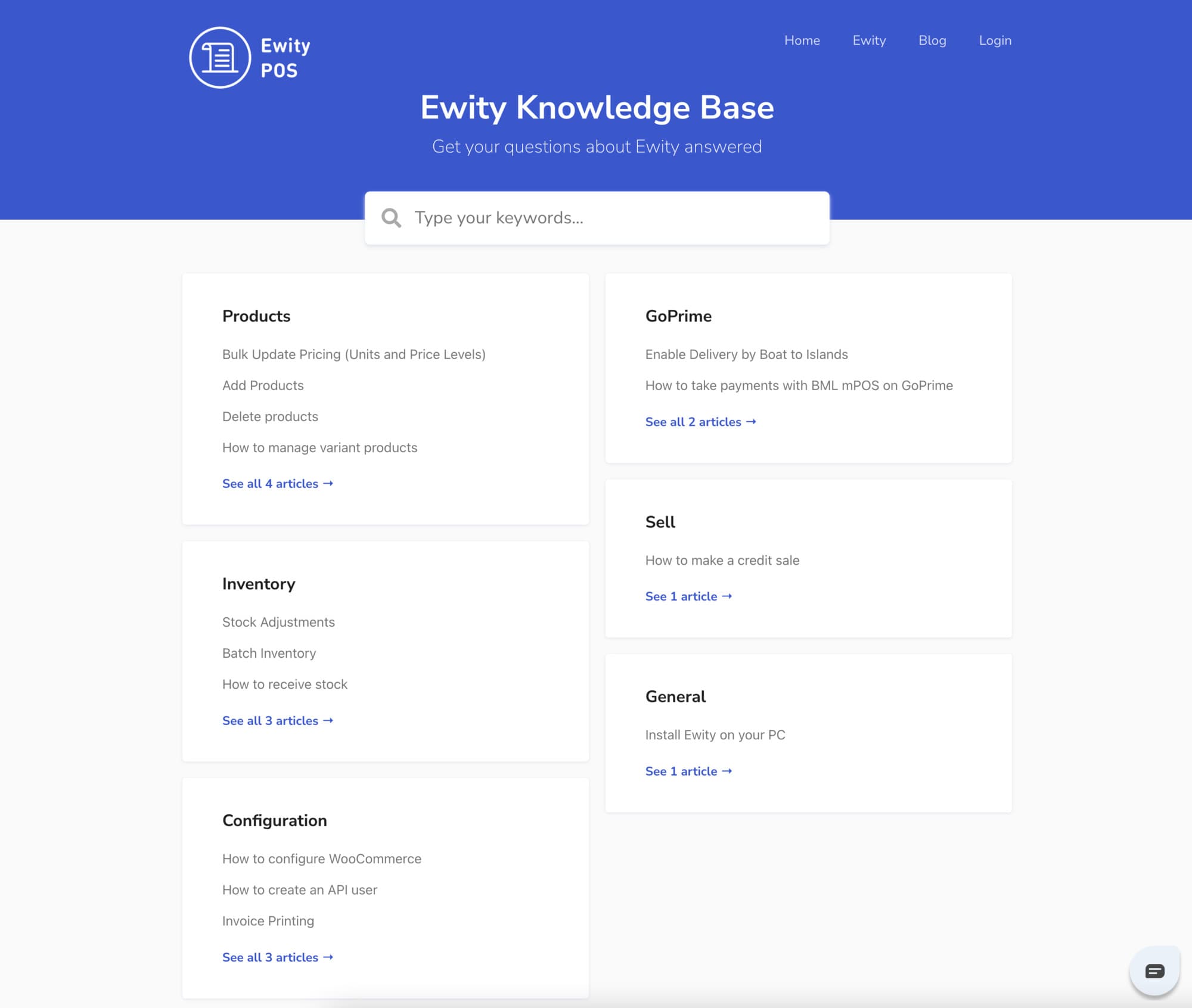1192x1008 pixels.
Task: Open the Ewity nav link
Action: click(x=869, y=41)
